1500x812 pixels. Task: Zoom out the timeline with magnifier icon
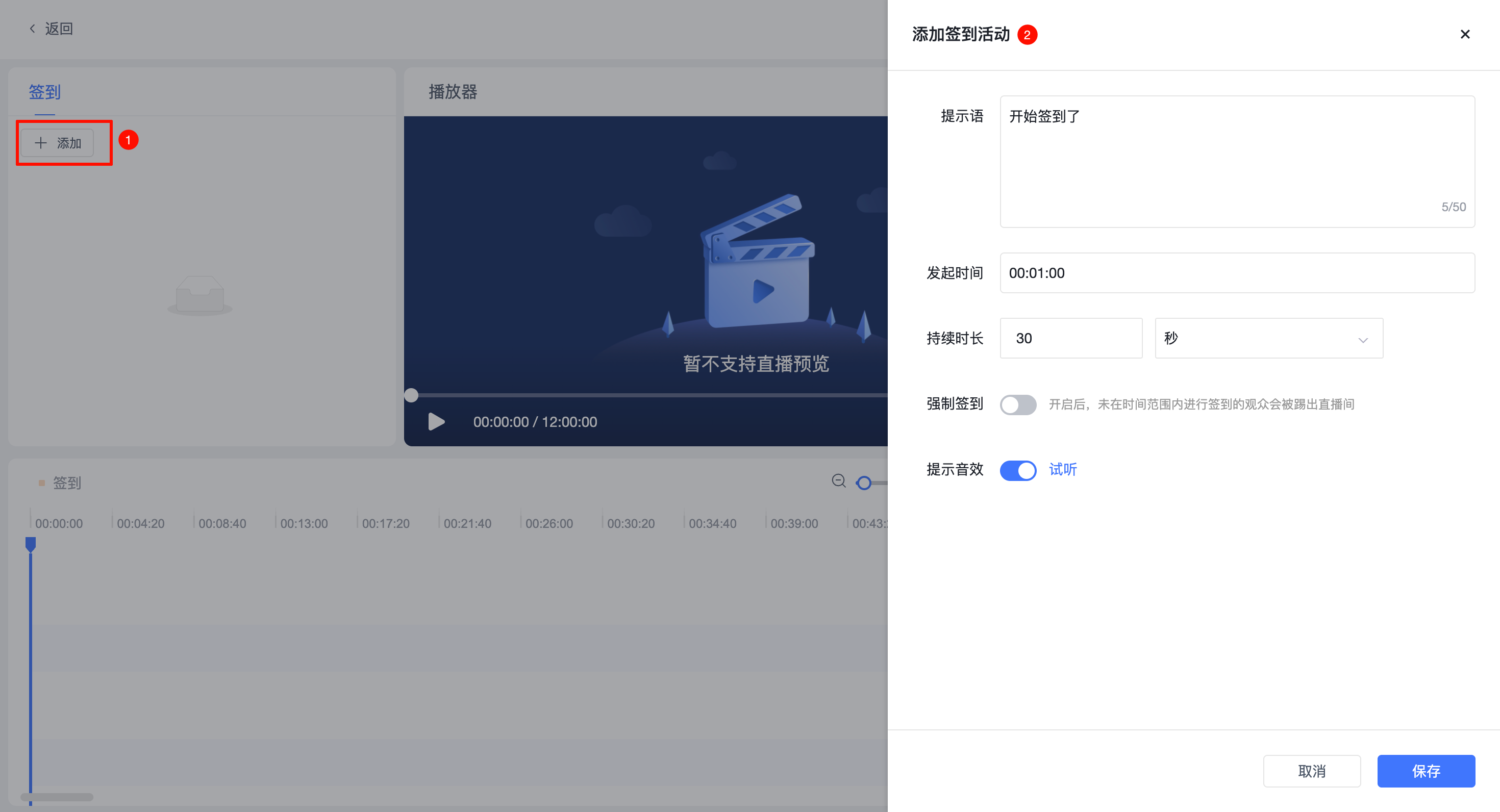tap(838, 481)
